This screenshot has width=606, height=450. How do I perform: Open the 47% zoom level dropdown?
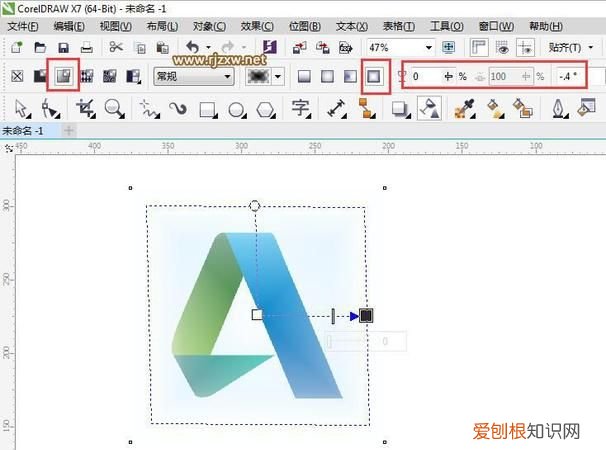point(428,47)
